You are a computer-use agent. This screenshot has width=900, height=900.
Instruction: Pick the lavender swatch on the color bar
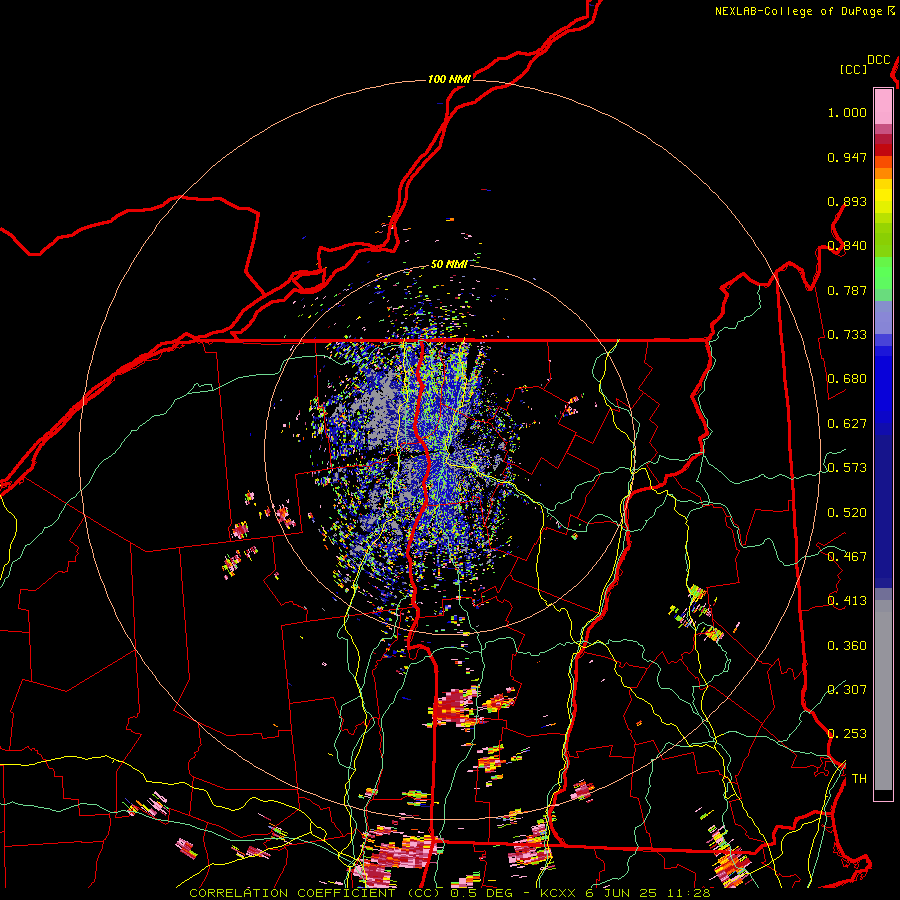point(883,318)
